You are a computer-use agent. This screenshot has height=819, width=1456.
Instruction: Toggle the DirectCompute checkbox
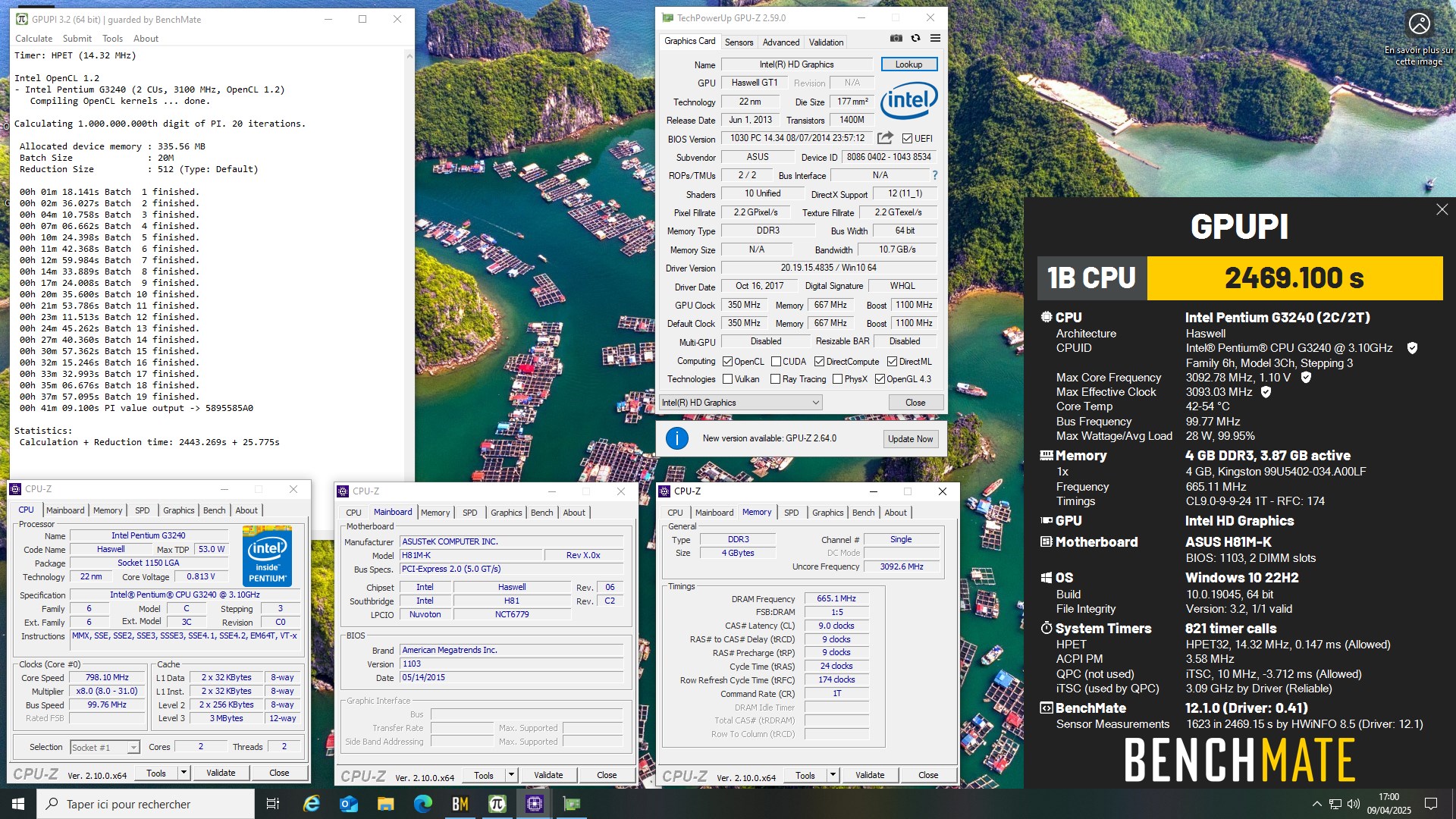(x=819, y=362)
